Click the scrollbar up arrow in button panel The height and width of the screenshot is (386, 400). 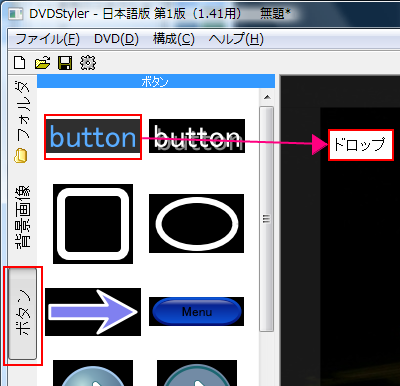pos(267,98)
